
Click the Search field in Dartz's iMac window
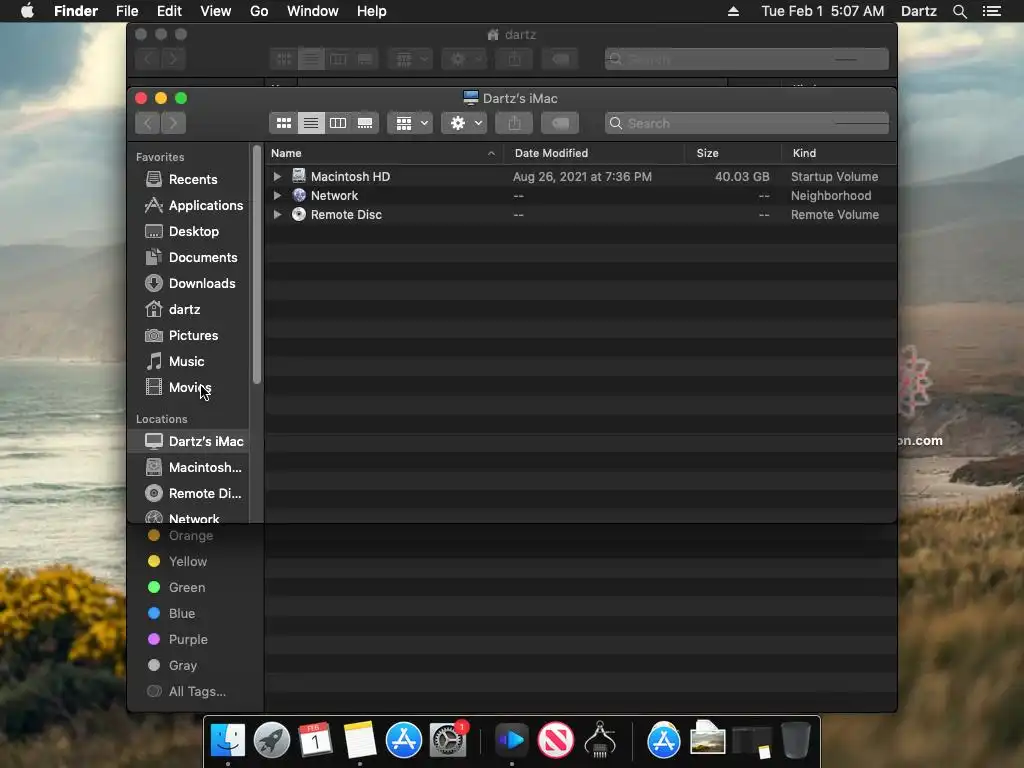pos(746,123)
